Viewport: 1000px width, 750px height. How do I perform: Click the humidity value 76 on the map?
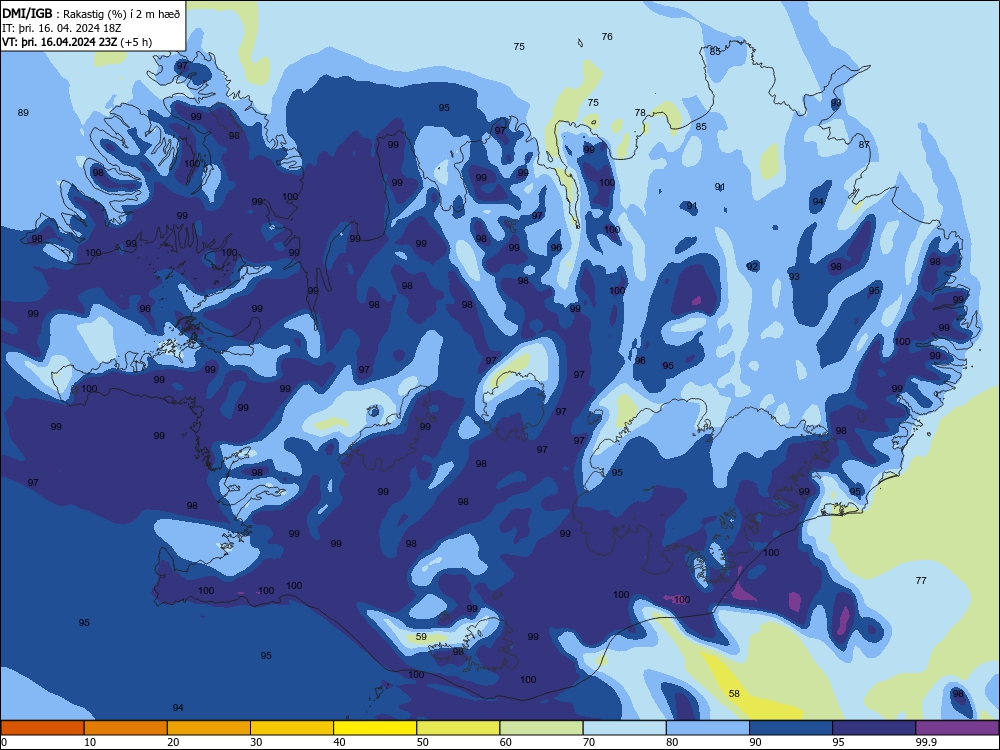[607, 37]
